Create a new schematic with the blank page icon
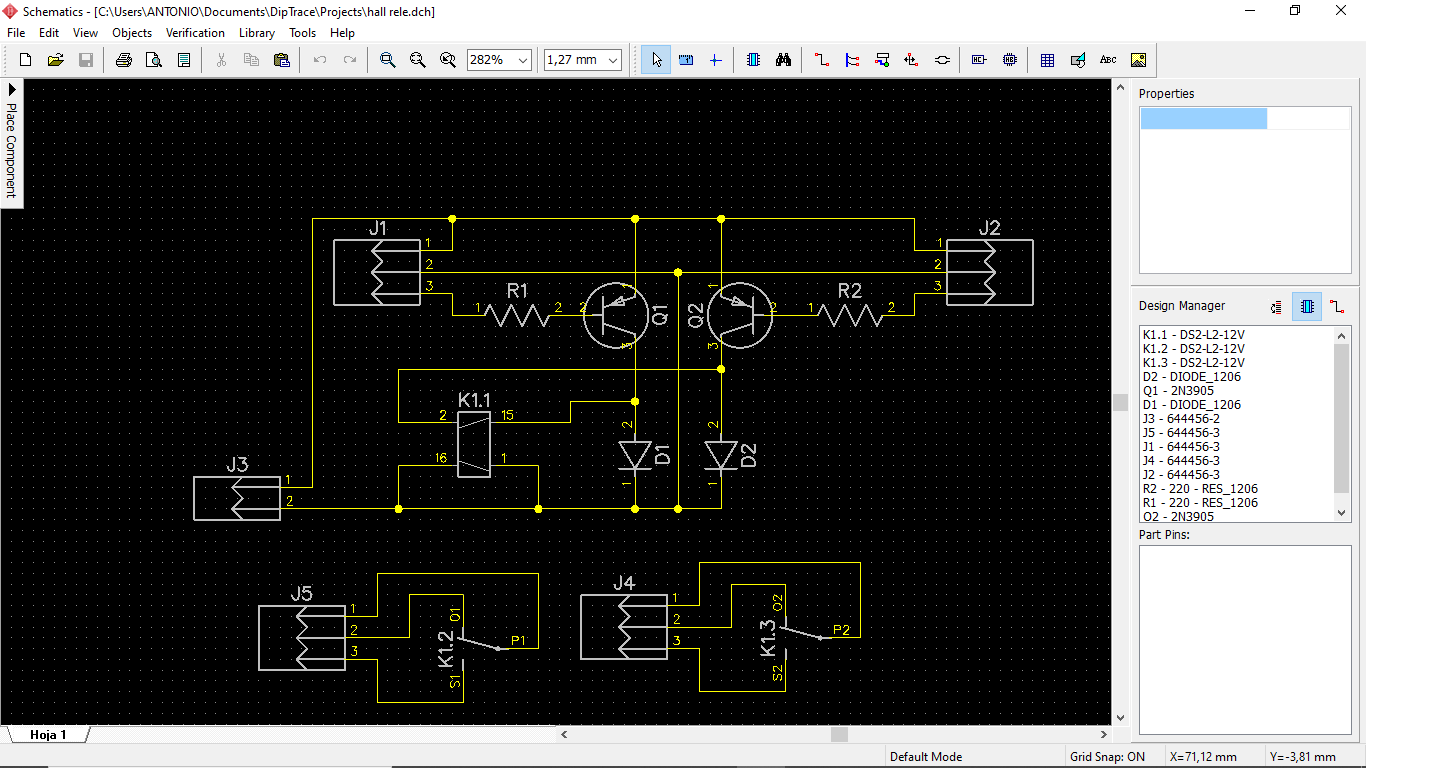 [x=26, y=60]
